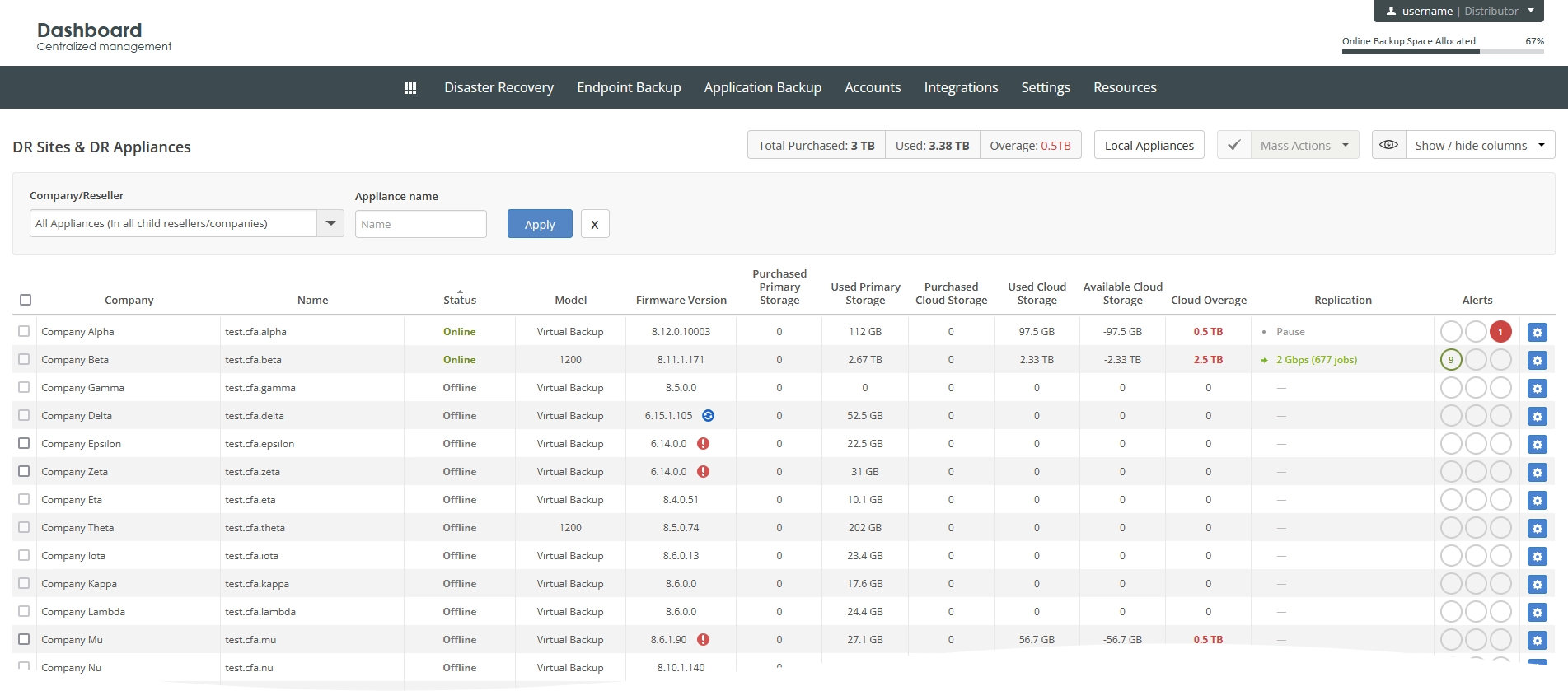
Task: Open settings gear for Company Iota row
Action: click(x=1537, y=557)
